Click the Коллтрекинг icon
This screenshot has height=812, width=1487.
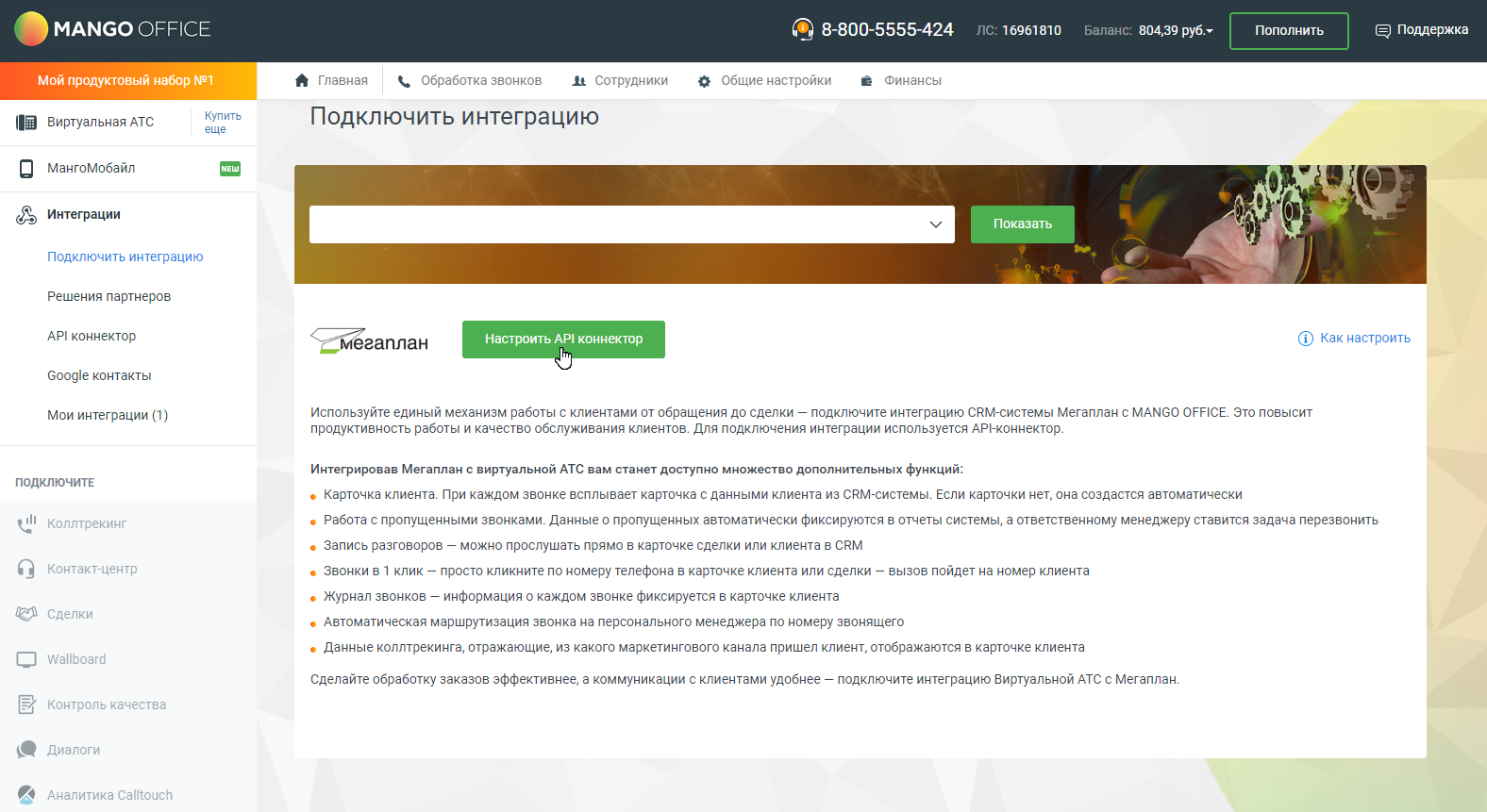coord(26,523)
